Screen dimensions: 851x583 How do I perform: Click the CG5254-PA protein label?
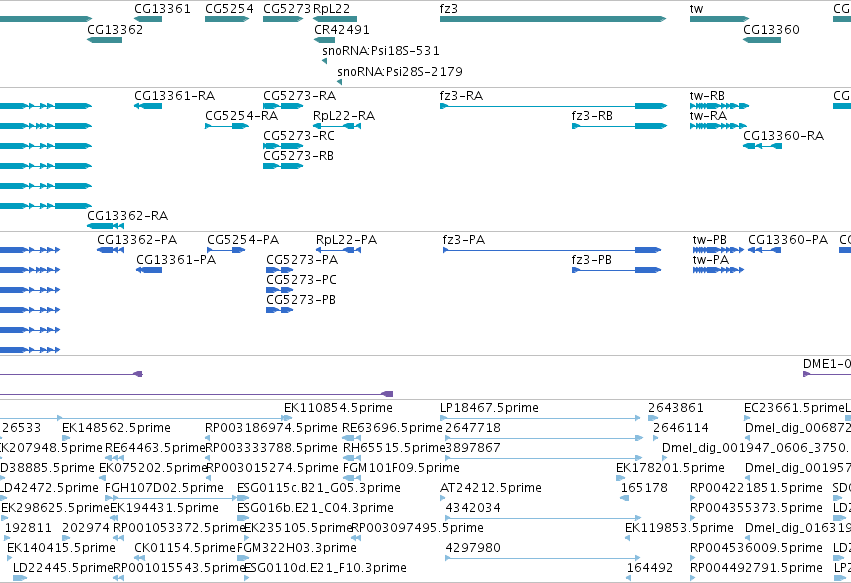coord(243,240)
